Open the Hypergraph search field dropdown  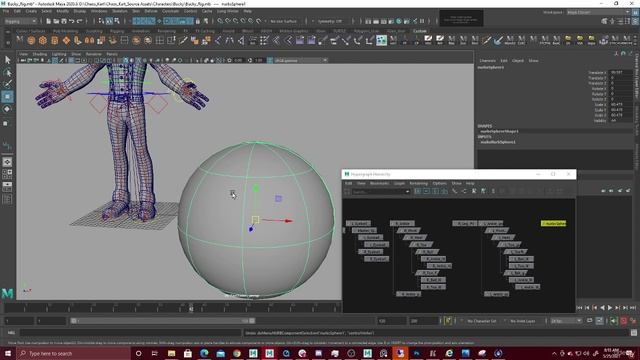407,191
